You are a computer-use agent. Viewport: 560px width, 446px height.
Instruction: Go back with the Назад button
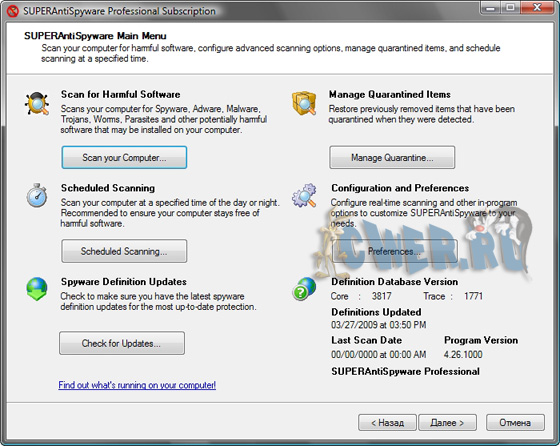tap(387, 423)
